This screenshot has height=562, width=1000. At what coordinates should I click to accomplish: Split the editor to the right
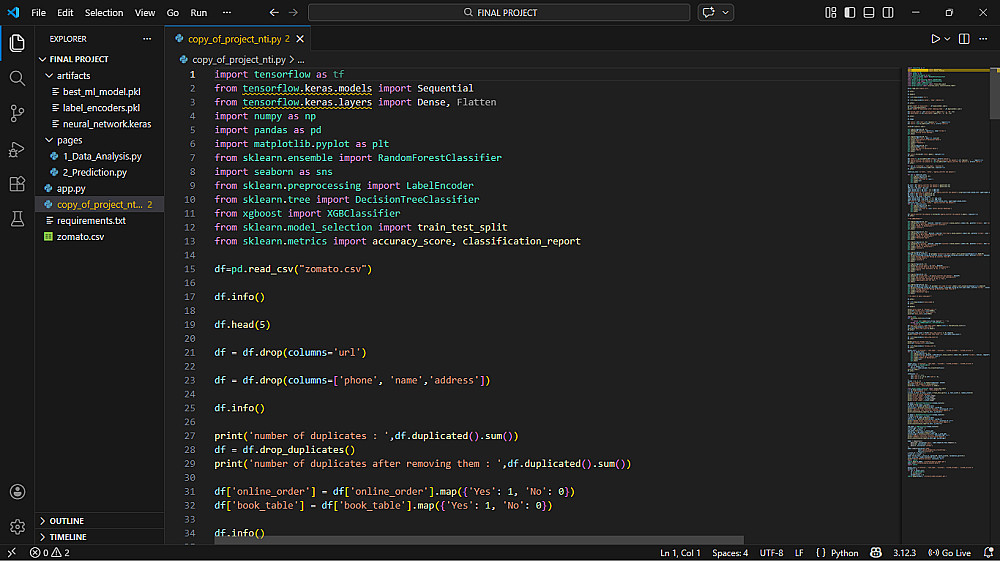pyautogui.click(x=964, y=38)
